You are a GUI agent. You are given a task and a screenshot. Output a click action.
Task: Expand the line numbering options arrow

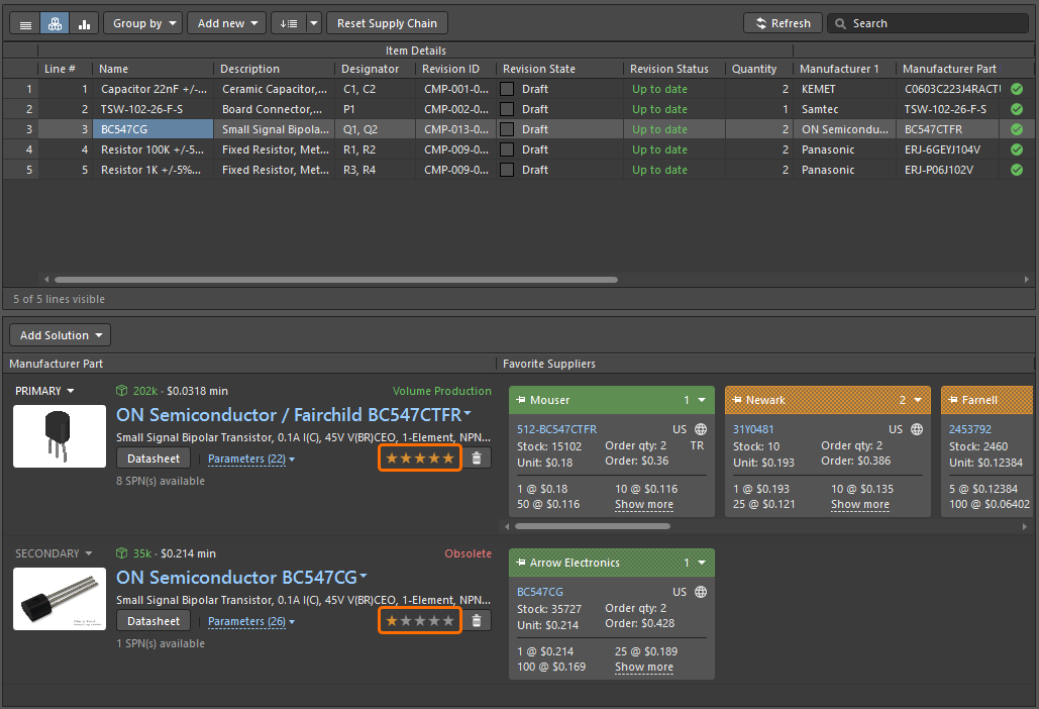314,24
